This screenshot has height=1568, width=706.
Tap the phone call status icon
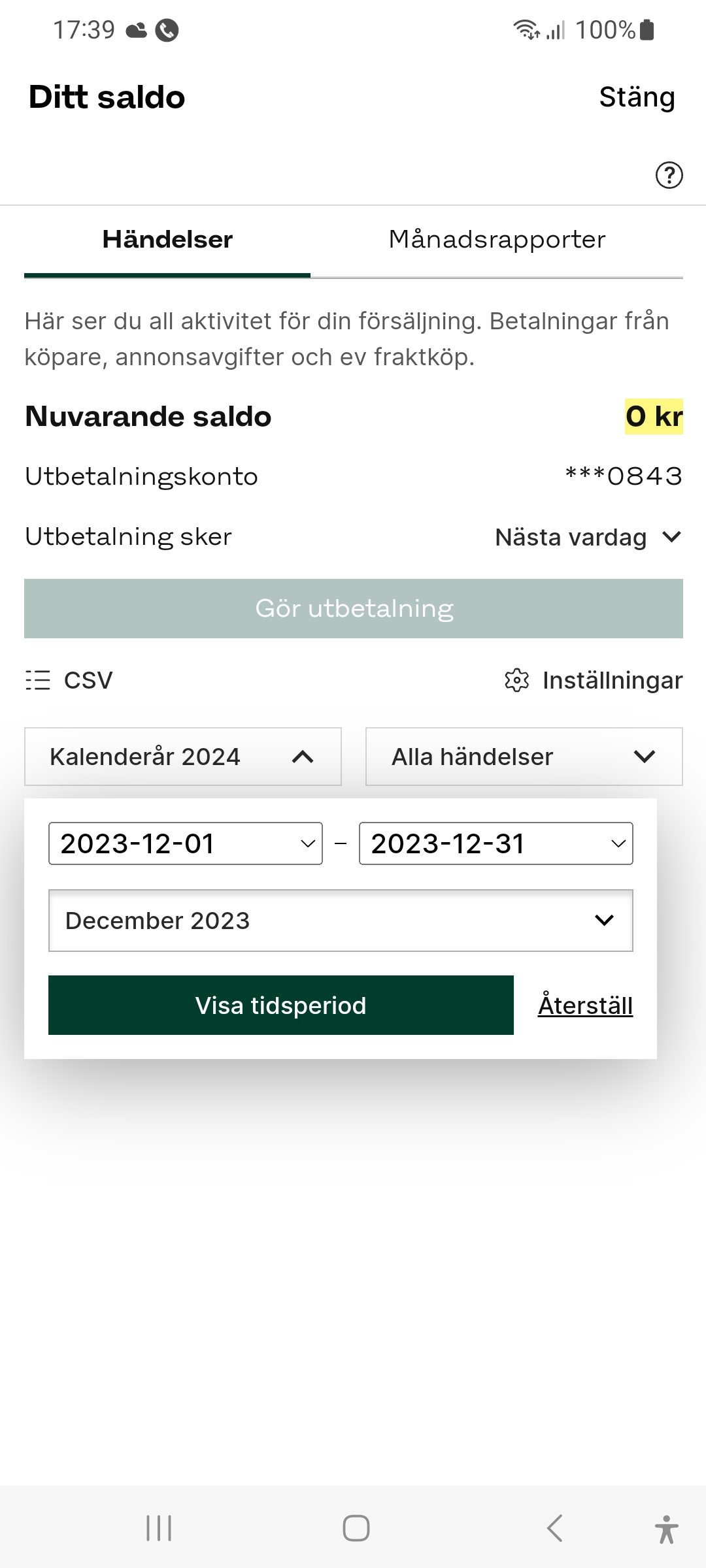point(167,30)
